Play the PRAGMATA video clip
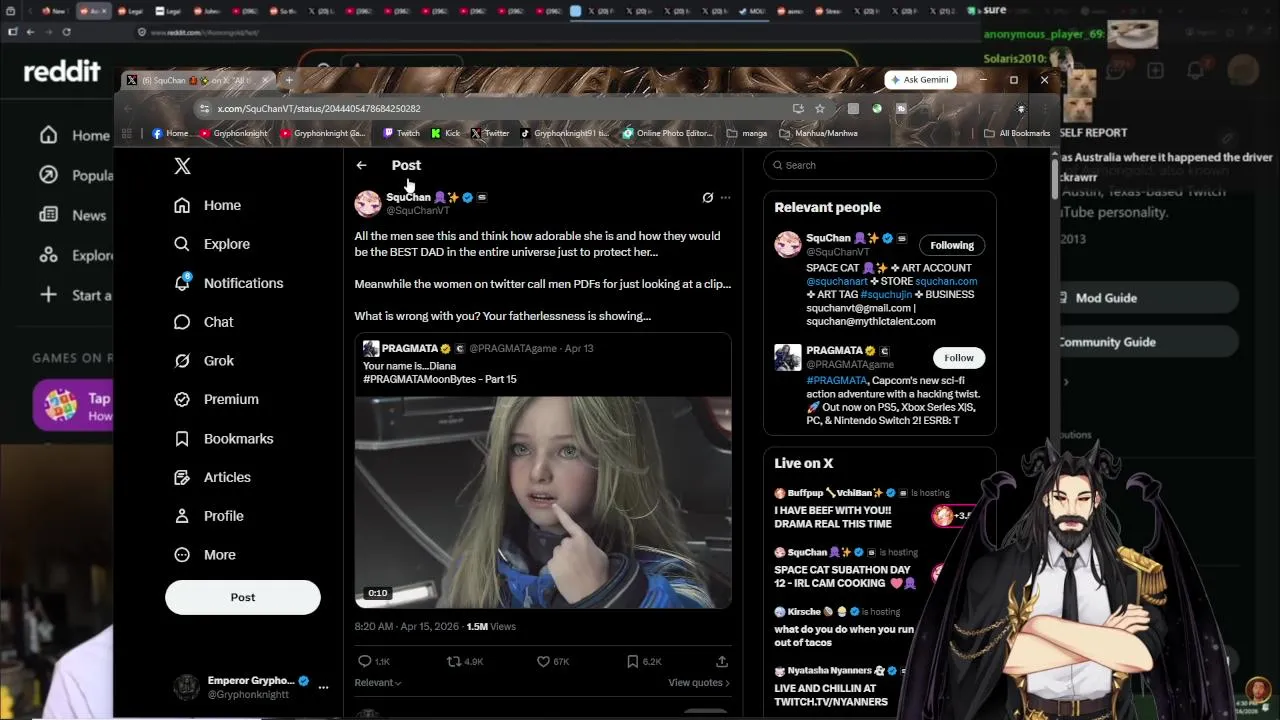1280x720 pixels. point(543,502)
